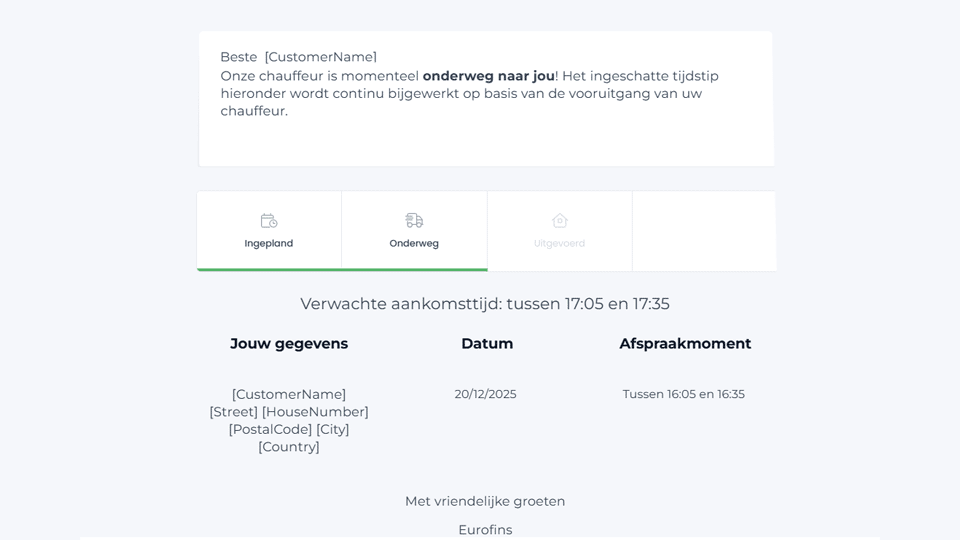Click the [Country] placeholder text
The width and height of the screenshot is (960, 540).
coord(289,447)
